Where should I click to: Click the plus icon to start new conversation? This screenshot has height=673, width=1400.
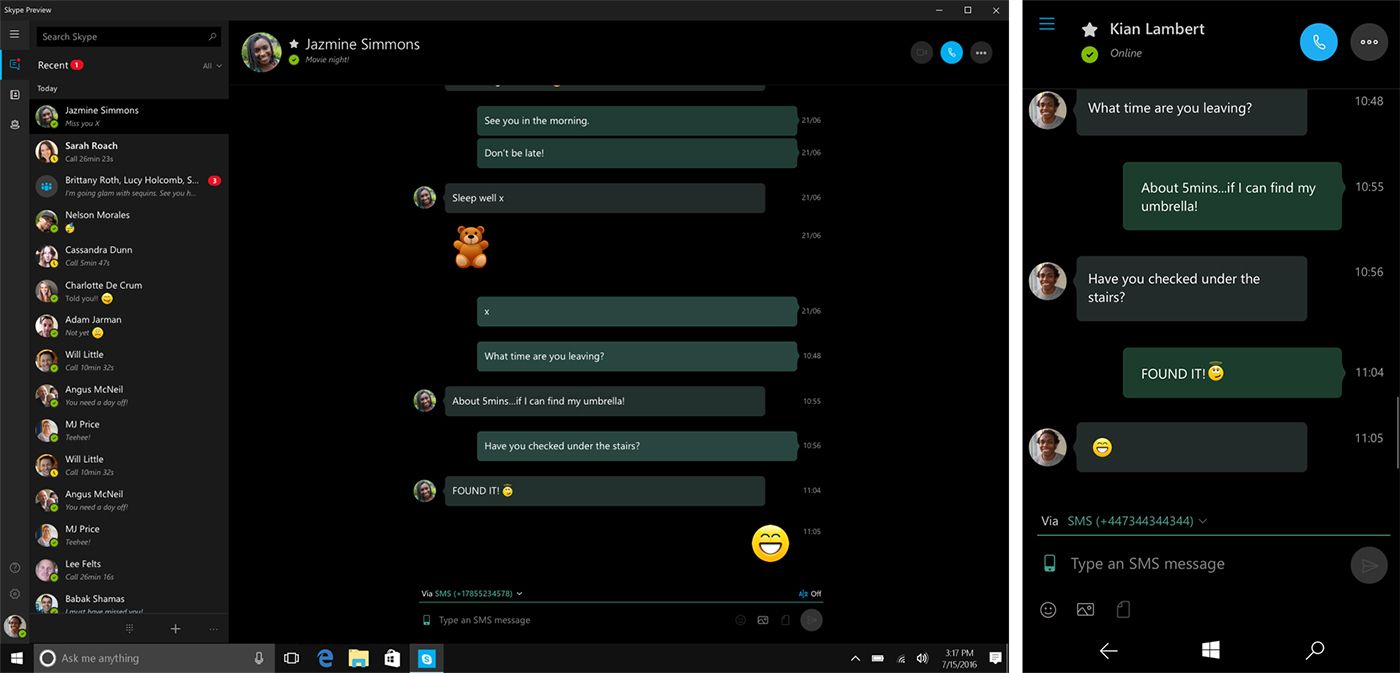[175, 629]
